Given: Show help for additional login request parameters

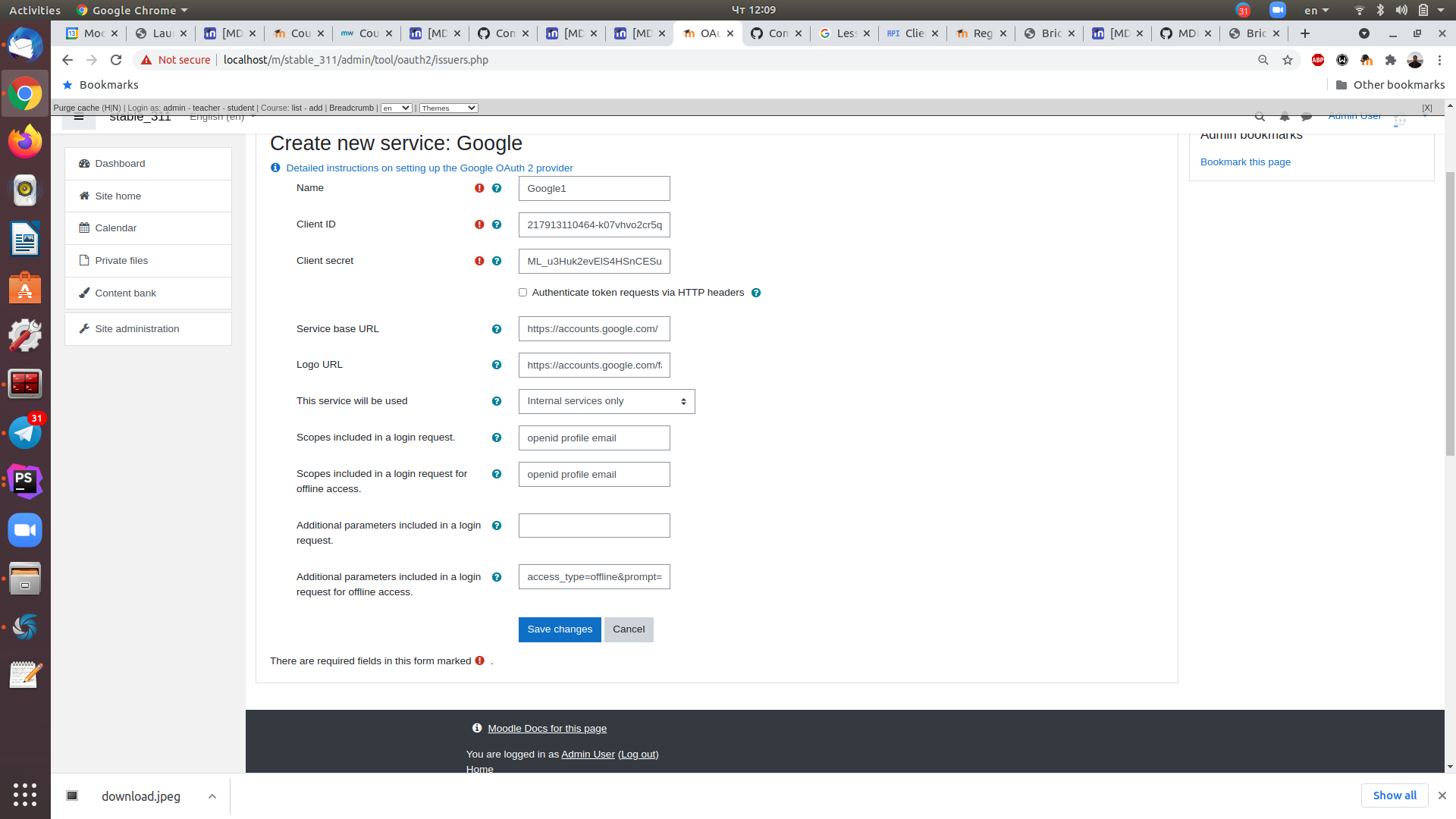Looking at the screenshot, I should click(497, 526).
